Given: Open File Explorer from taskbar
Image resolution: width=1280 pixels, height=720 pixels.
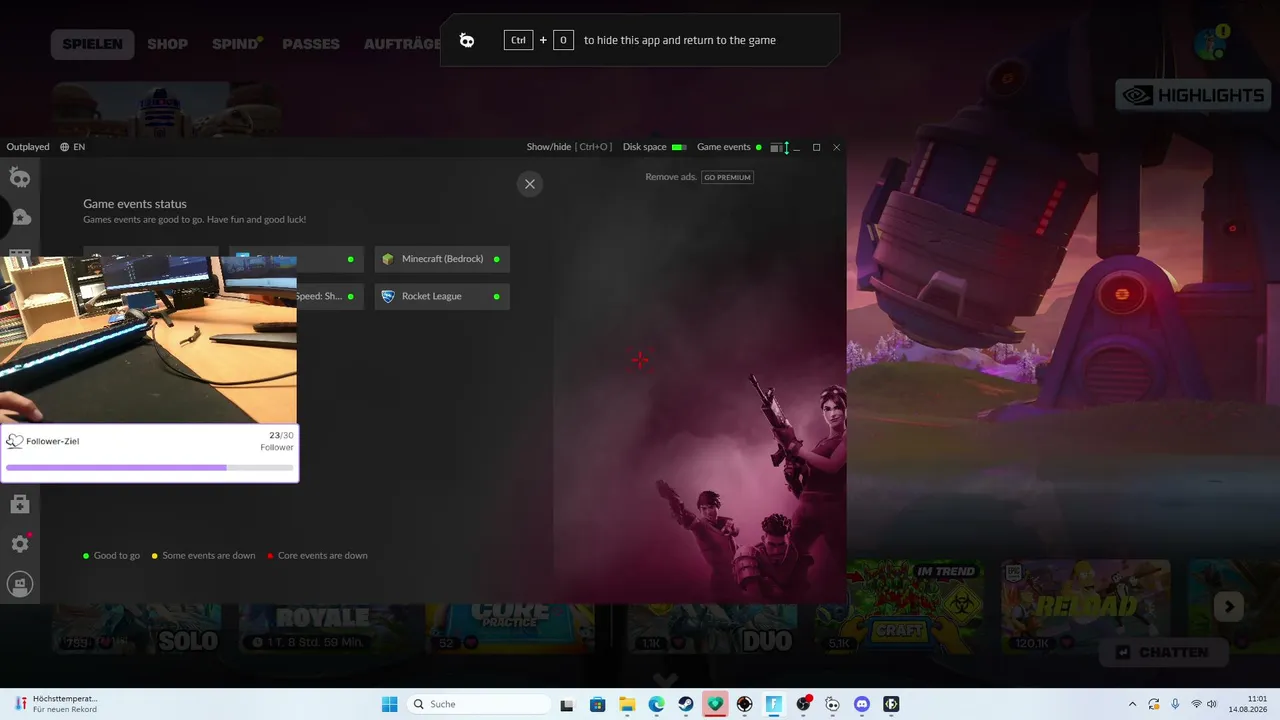Looking at the screenshot, I should [627, 704].
